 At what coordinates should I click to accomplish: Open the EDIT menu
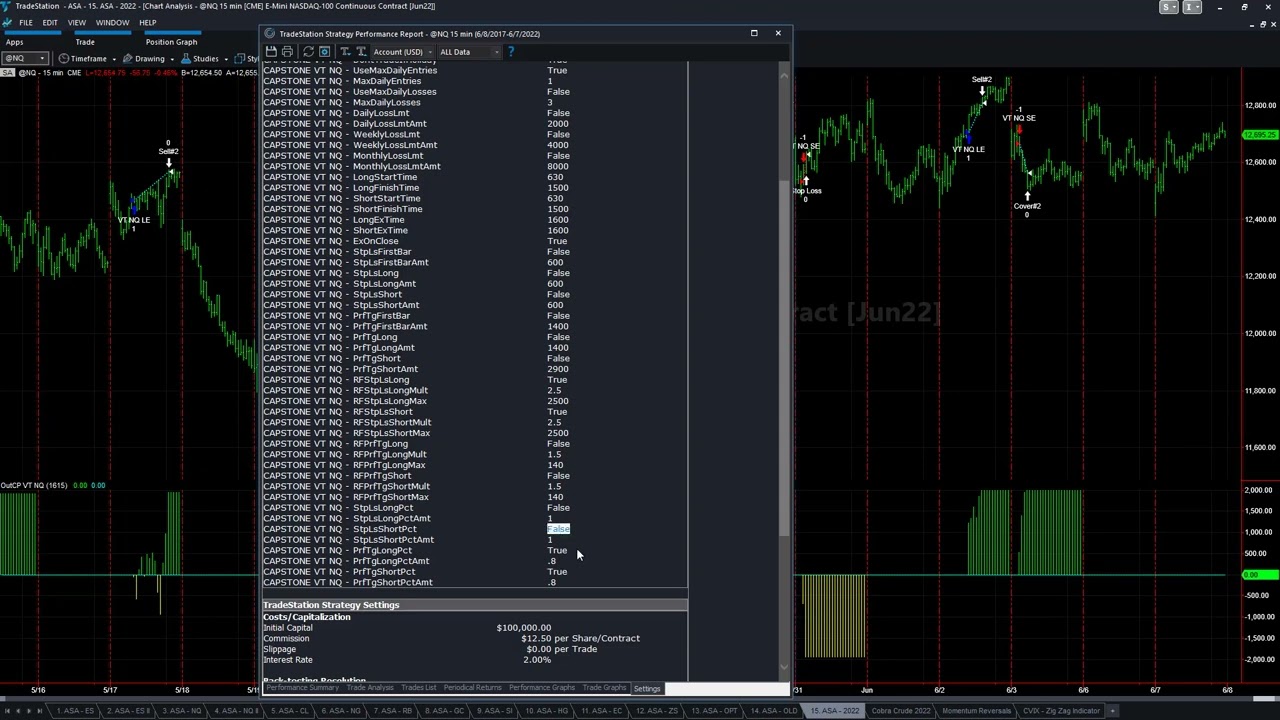49,22
